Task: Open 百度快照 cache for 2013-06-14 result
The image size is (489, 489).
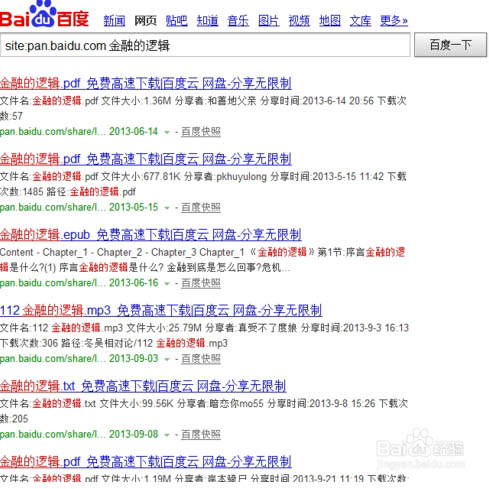Action: 201,132
